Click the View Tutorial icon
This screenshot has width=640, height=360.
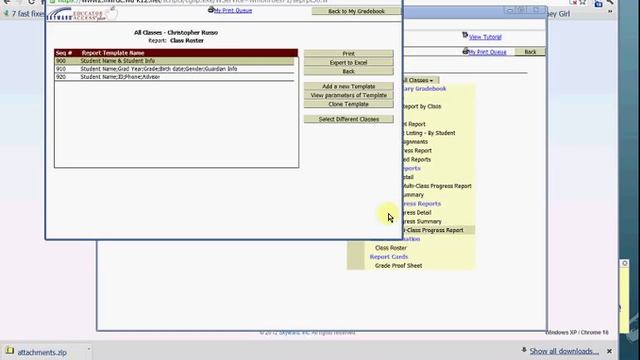[x=465, y=36]
